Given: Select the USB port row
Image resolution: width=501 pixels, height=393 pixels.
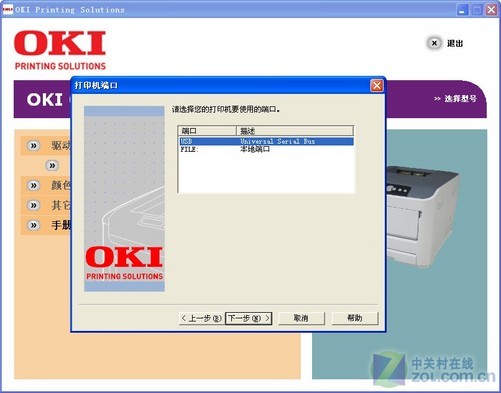Looking at the screenshot, I should pyautogui.click(x=266, y=141).
